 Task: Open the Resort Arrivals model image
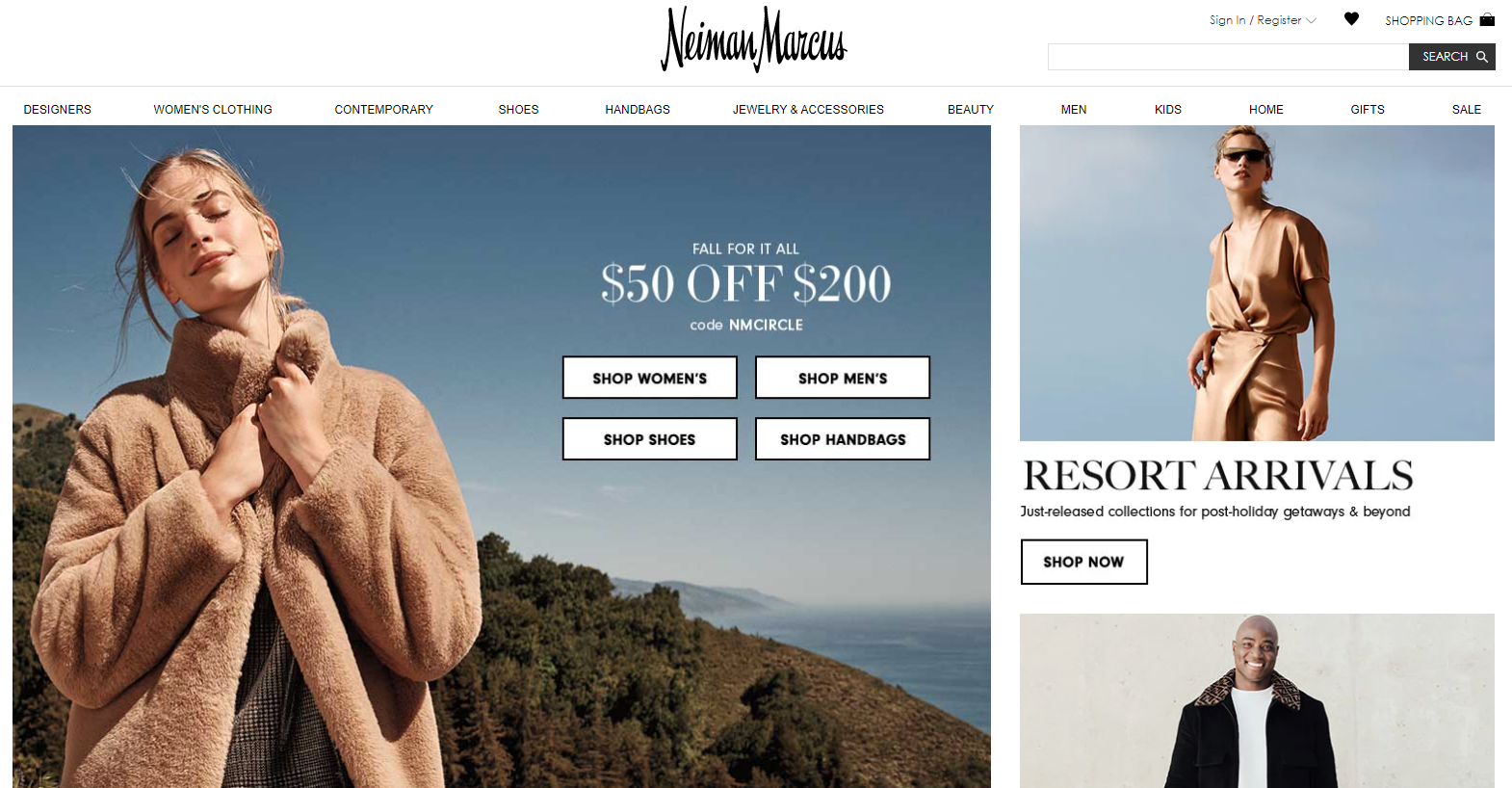point(1257,283)
